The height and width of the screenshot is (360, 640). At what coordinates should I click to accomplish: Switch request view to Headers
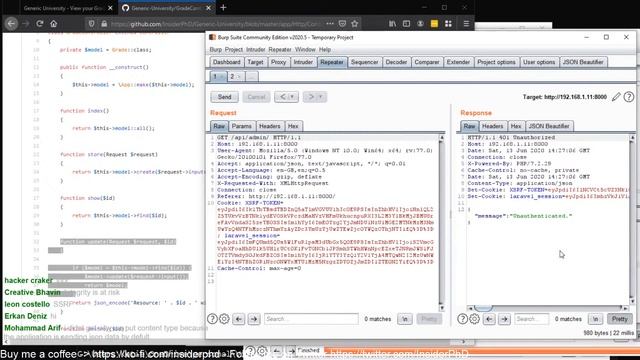(270, 126)
